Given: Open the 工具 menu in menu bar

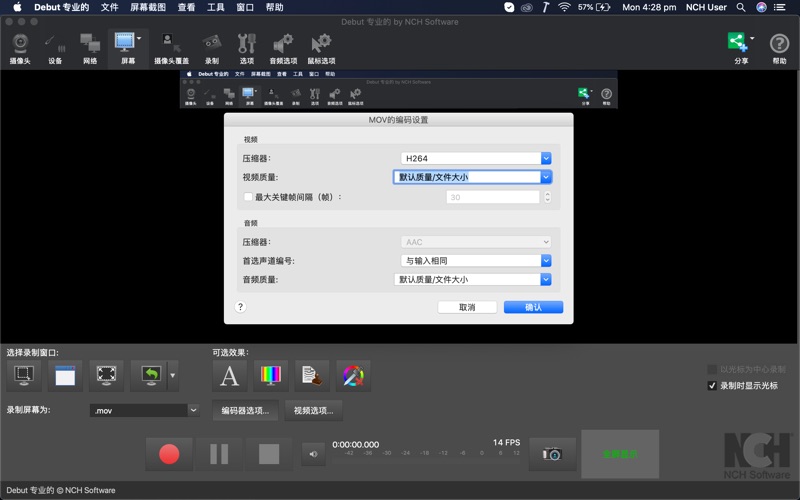Looking at the screenshot, I should (x=215, y=7).
